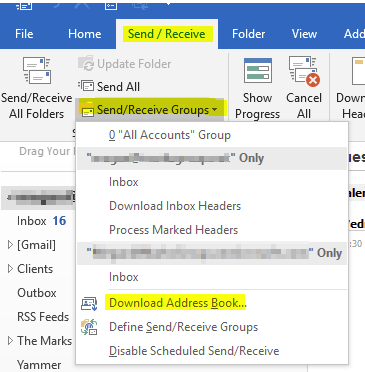
Task: Click the Show Progress label
Action: point(257,106)
